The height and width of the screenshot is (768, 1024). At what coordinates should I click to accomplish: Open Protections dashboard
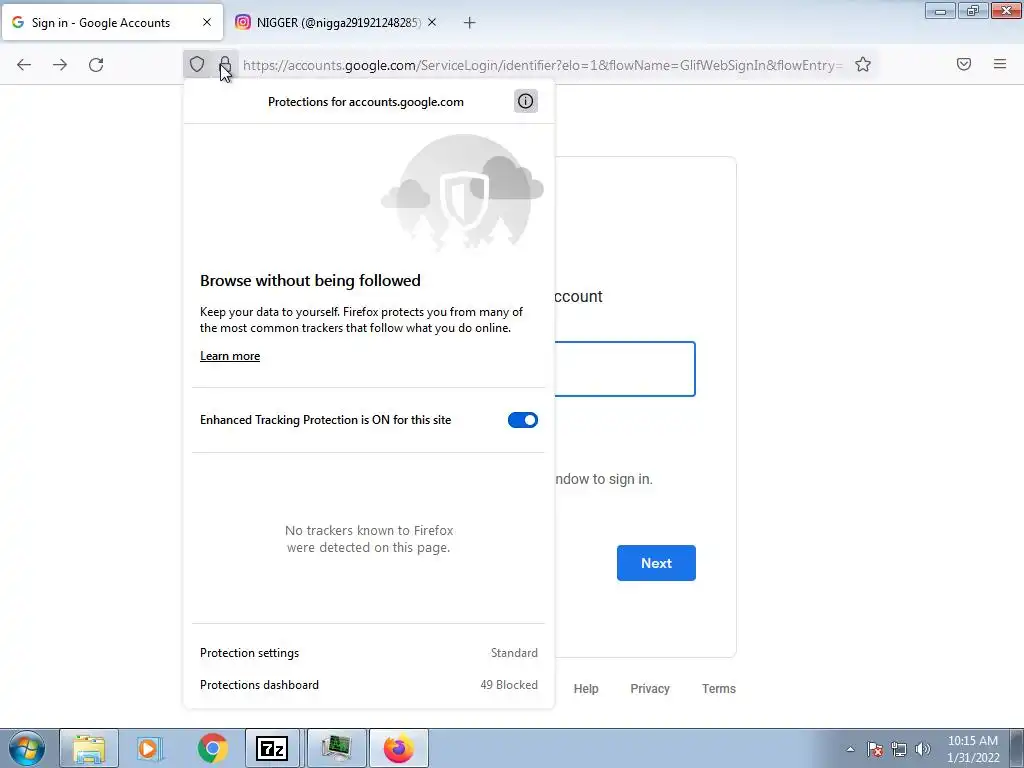(x=369, y=685)
